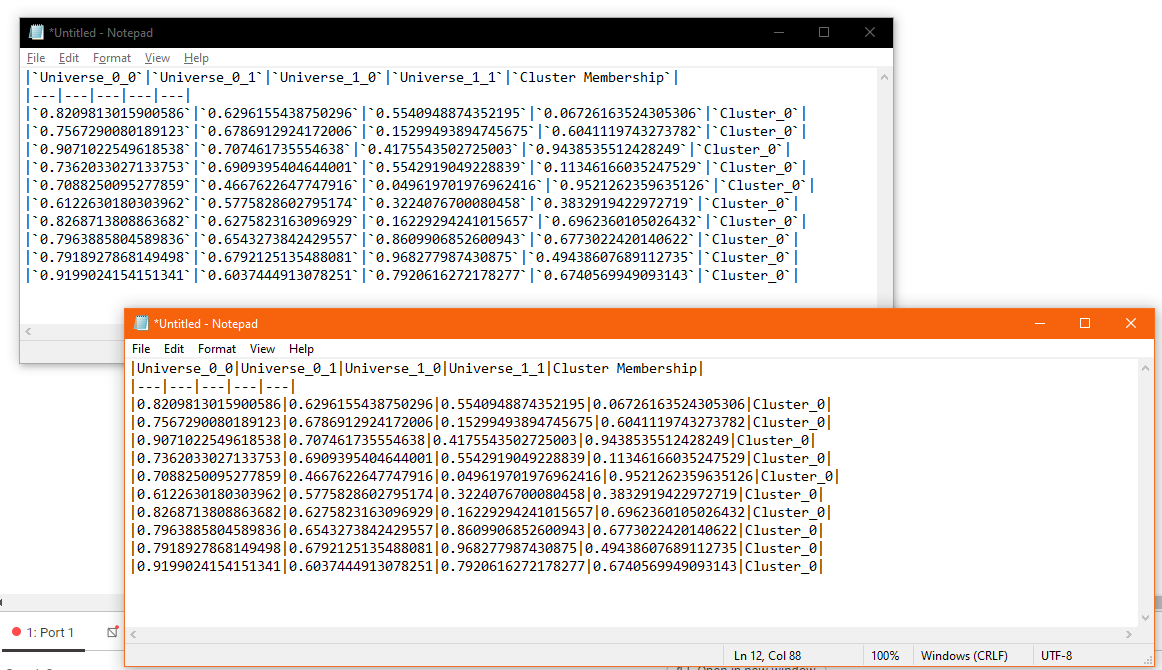Click '0.9071022549618538' in orange Notepad
This screenshot has height=670, width=1162.
[x=209, y=440]
